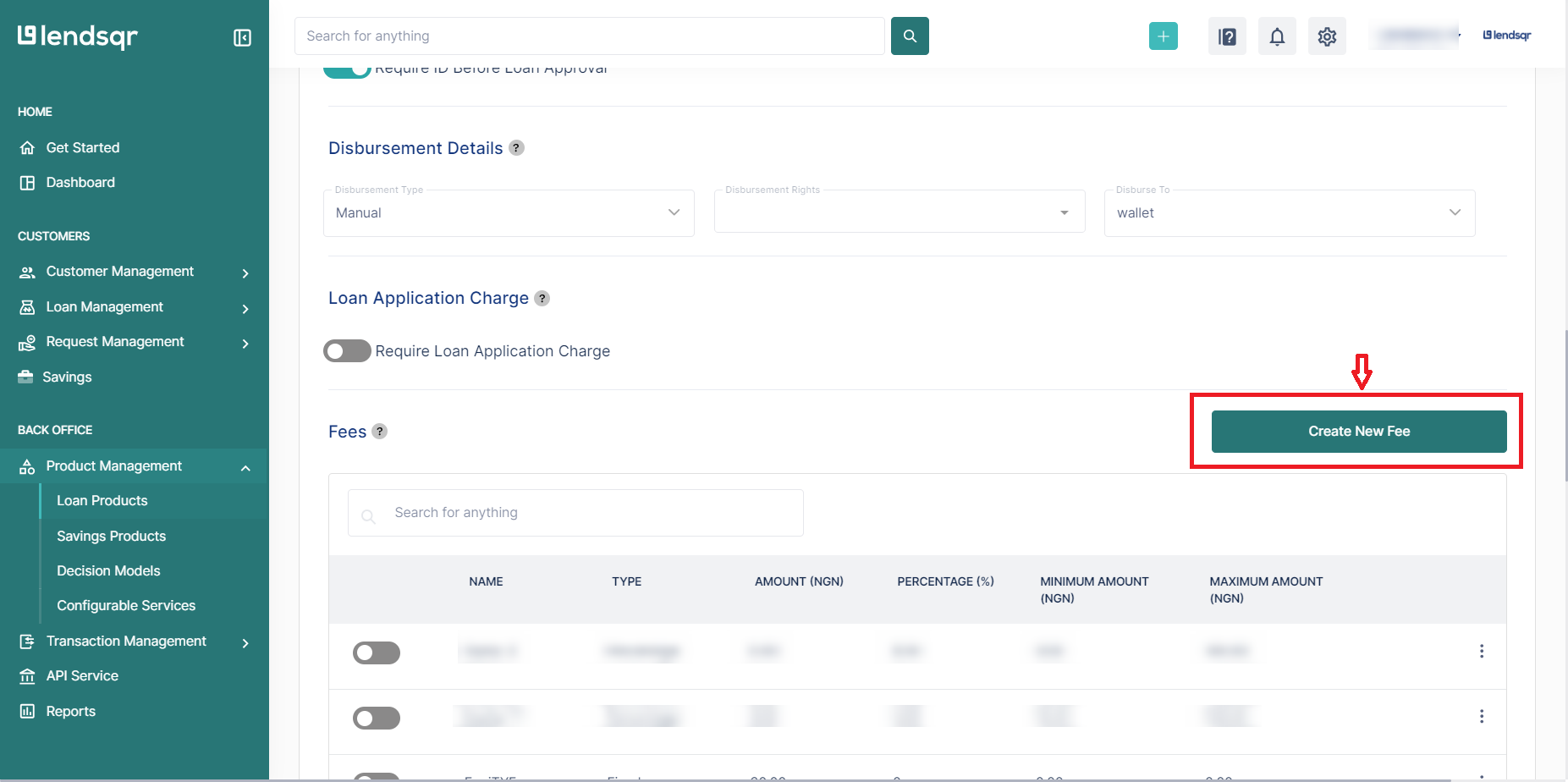Expand Loan Management chevron
Image resolution: width=1568 pixels, height=782 pixels.
245,309
